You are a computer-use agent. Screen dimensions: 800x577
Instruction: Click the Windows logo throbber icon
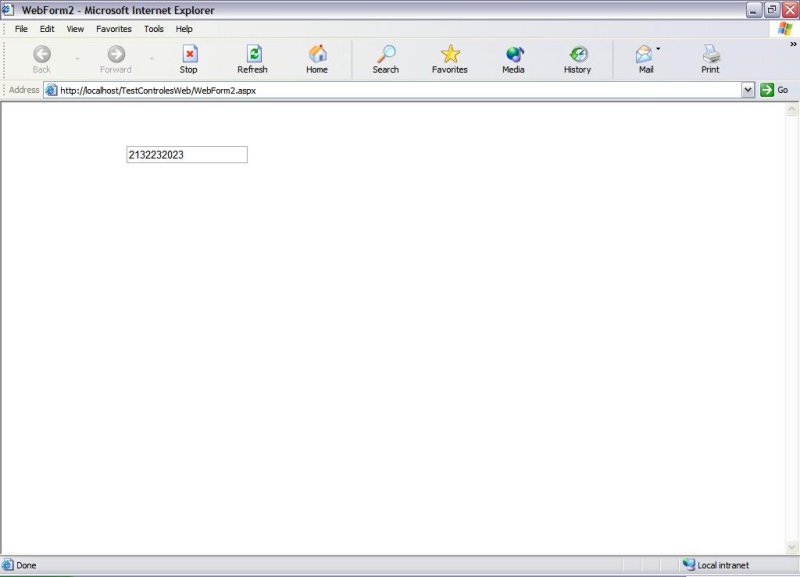[785, 29]
